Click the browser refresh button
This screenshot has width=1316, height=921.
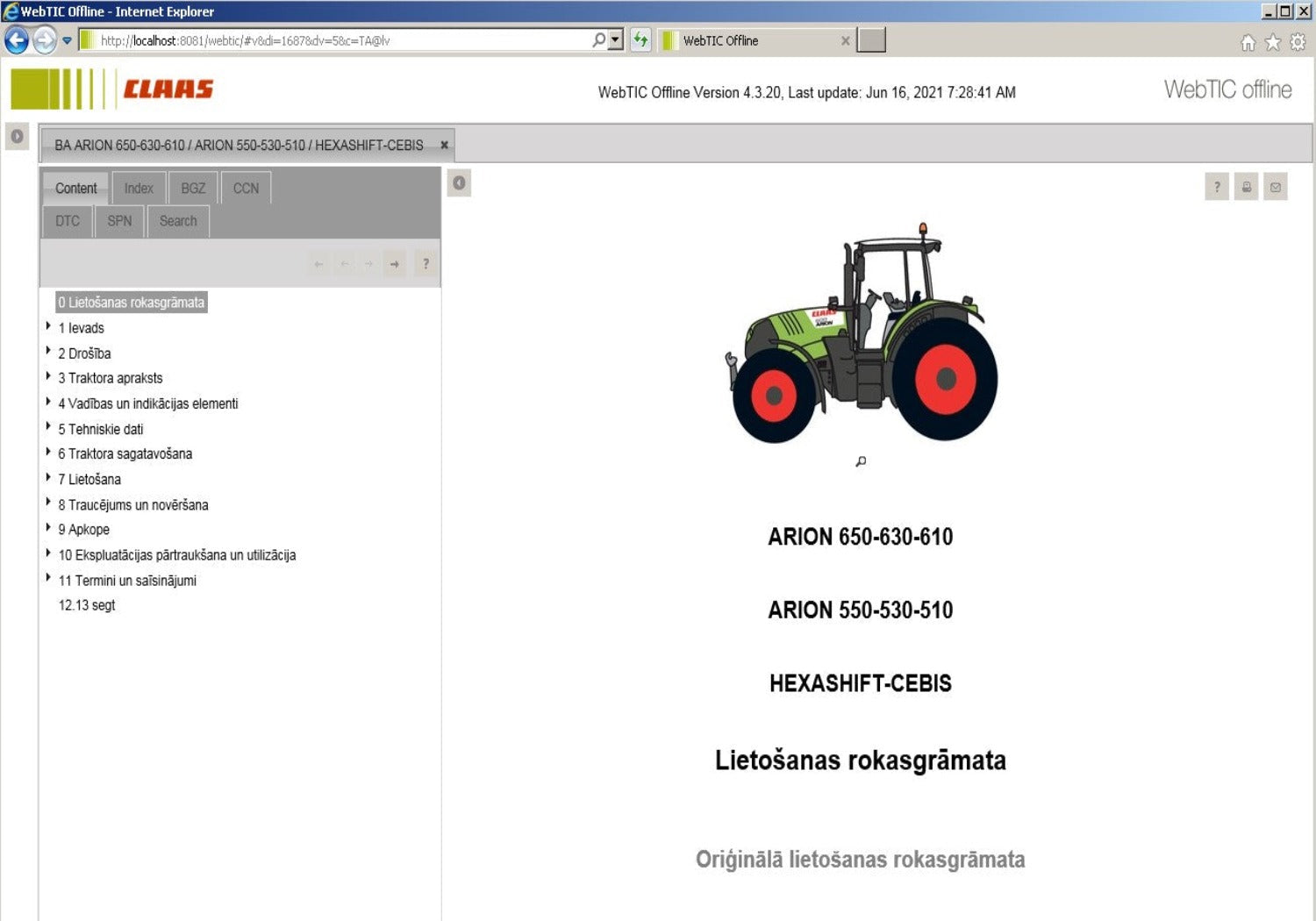[640, 40]
